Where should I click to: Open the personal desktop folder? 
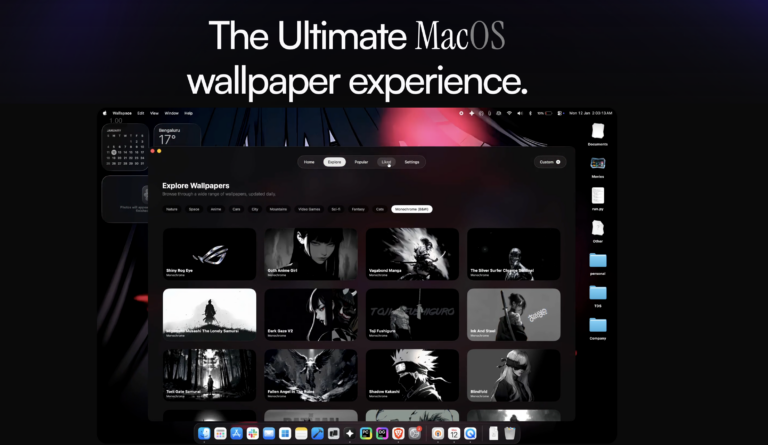tap(598, 264)
